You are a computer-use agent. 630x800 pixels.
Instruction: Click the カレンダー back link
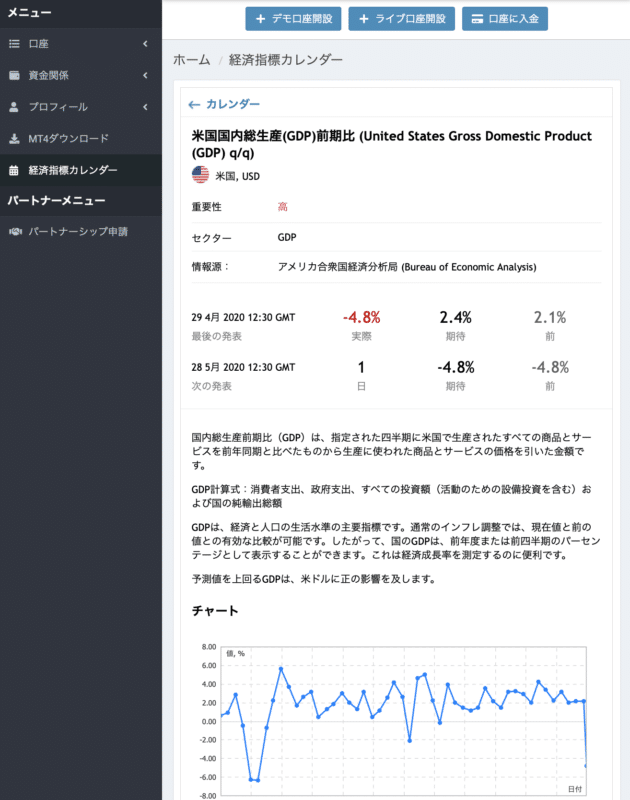point(224,105)
